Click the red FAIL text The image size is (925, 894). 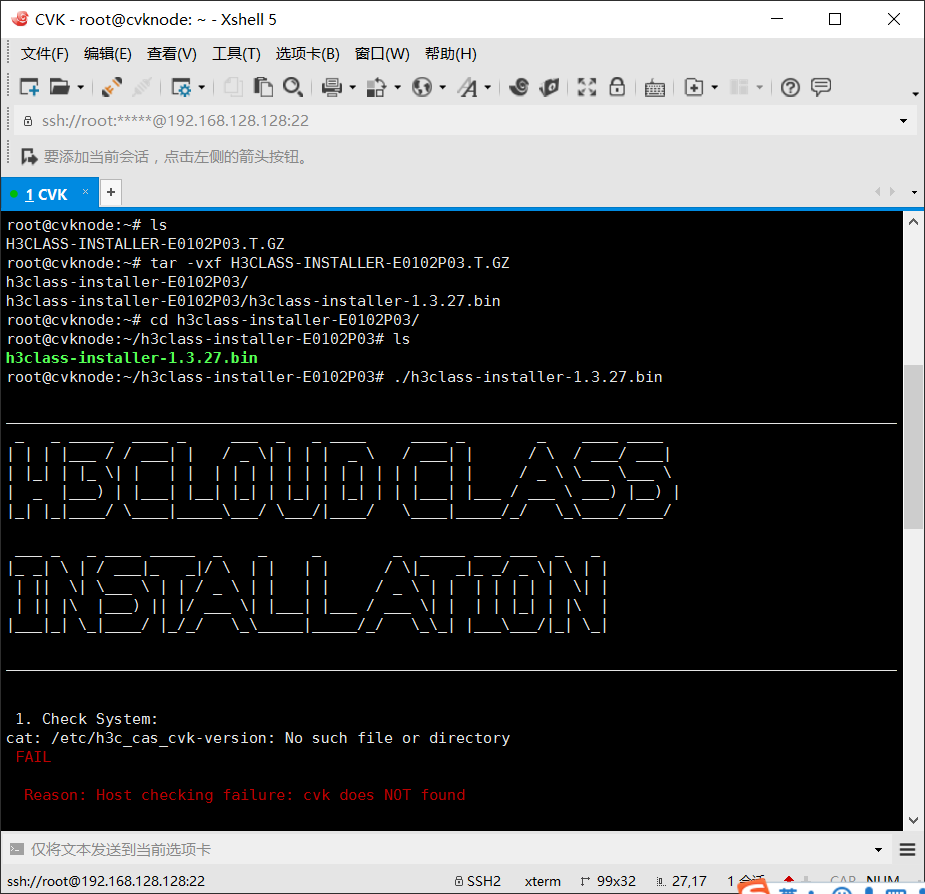pos(33,757)
